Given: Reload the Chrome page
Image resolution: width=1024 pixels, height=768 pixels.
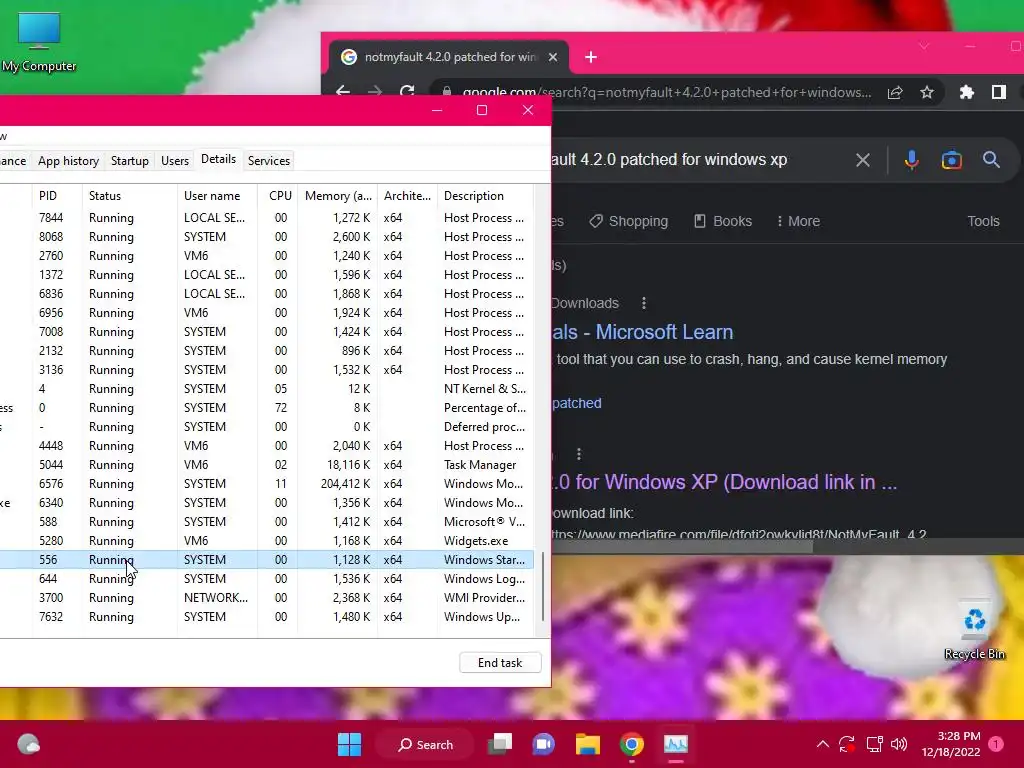Looking at the screenshot, I should point(408,91).
